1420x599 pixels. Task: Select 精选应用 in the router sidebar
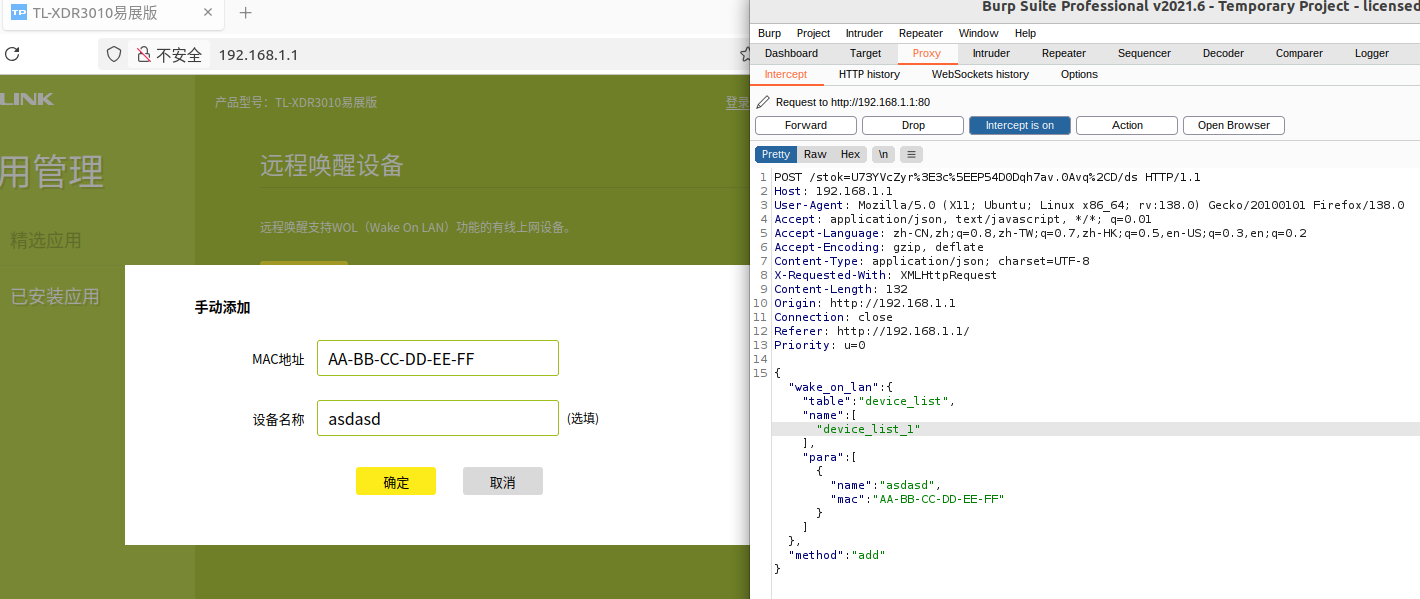46,240
